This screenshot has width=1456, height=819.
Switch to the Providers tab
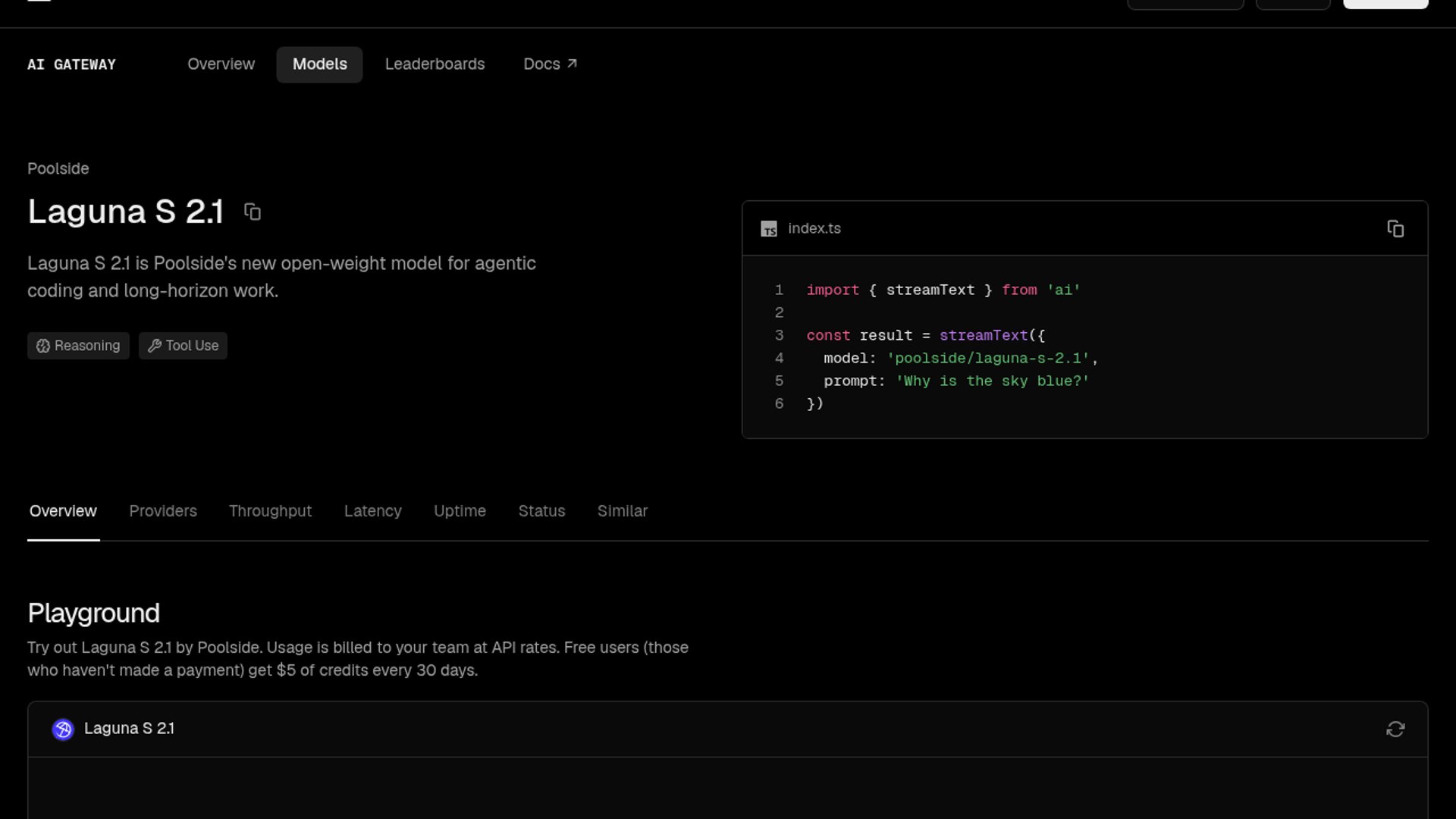pos(163,511)
